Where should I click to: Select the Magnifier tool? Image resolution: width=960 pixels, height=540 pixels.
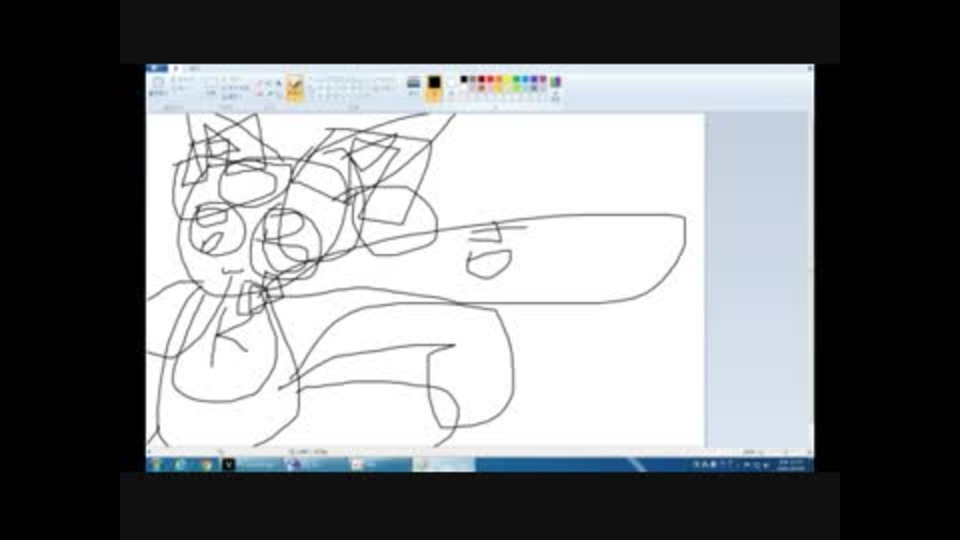click(279, 94)
